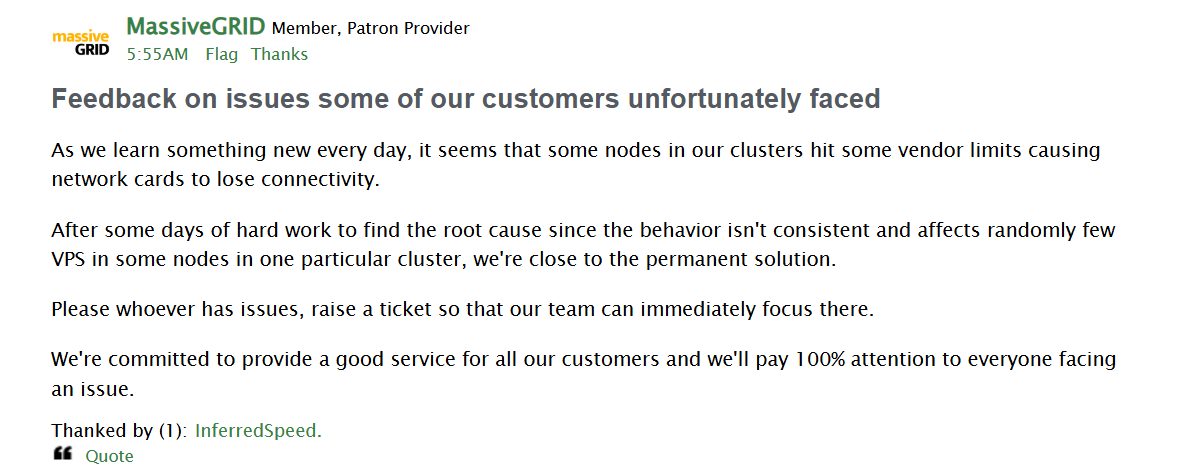Viewport: 1187px width, 475px height.
Task: Click paragraph starting 'We're committed to provide'
Action: [x=584, y=374]
